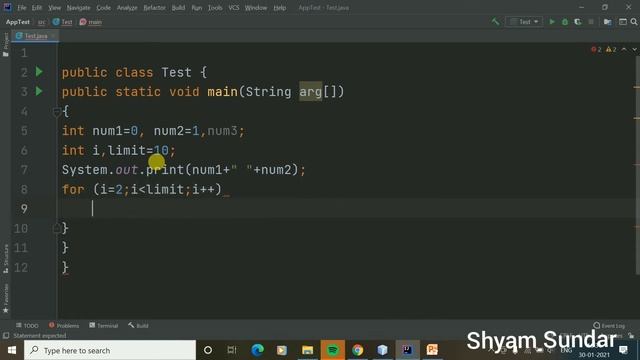
Task: Open the Build menu
Action: pyautogui.click(x=178, y=8)
